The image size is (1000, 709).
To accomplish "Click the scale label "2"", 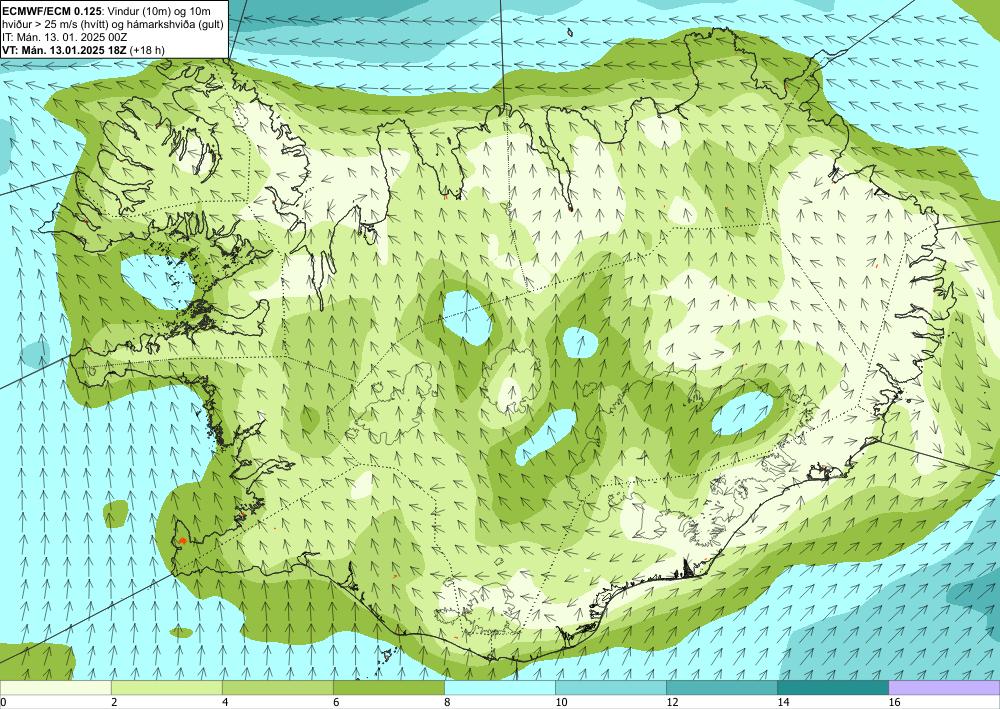I will click(x=114, y=702).
